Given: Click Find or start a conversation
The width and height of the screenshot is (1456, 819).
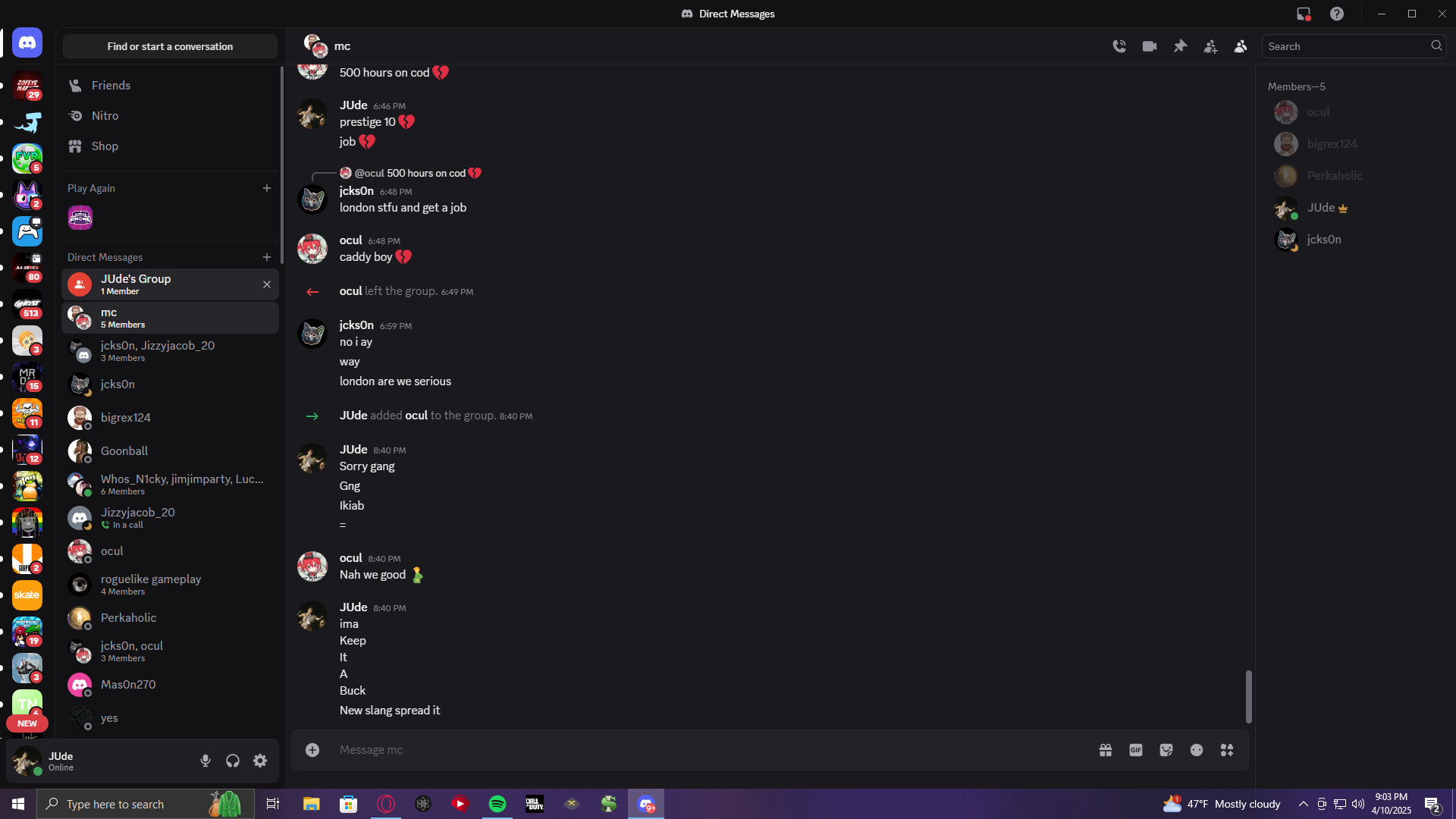Looking at the screenshot, I should click(x=170, y=46).
